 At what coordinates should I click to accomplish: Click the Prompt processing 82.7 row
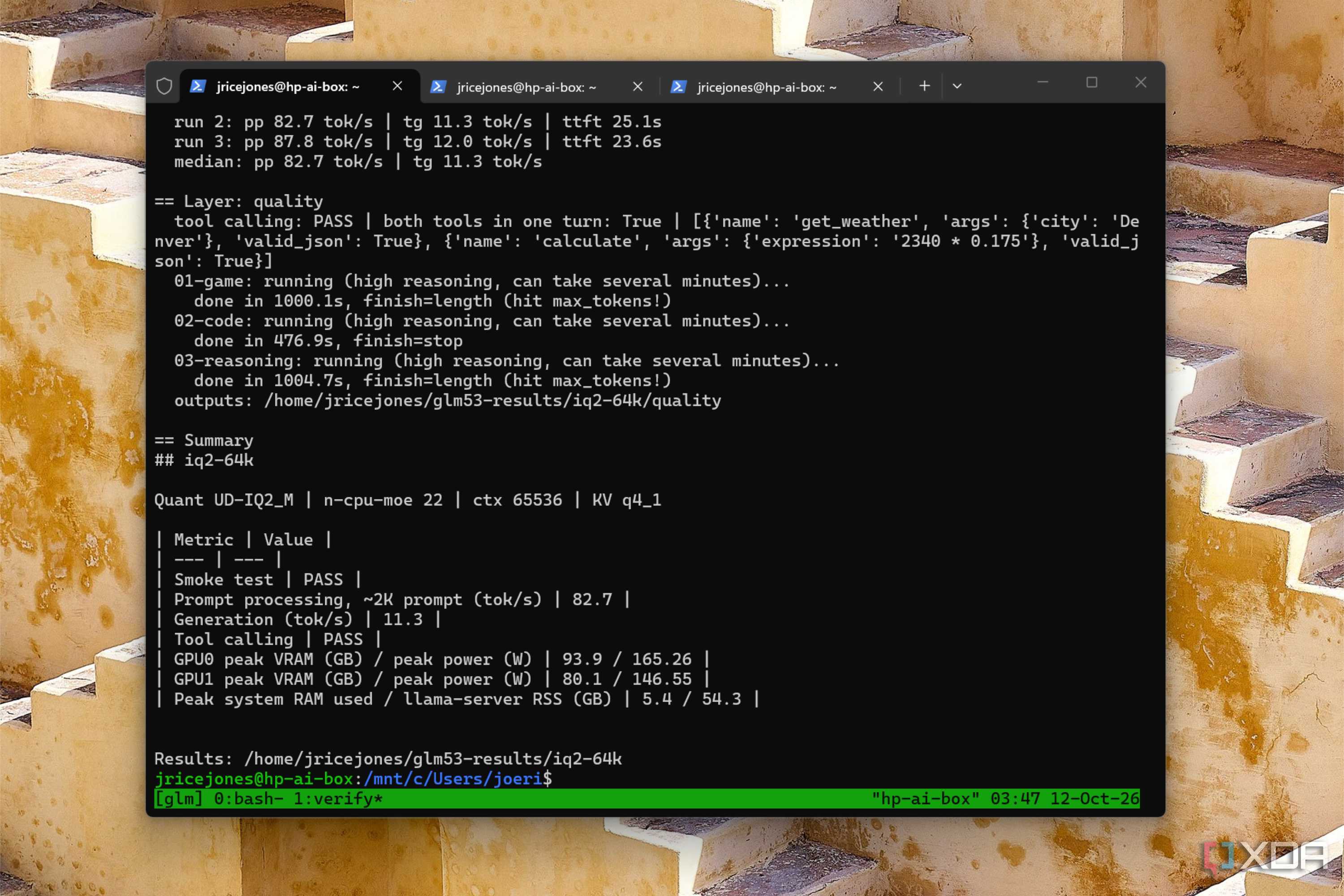[x=393, y=600]
